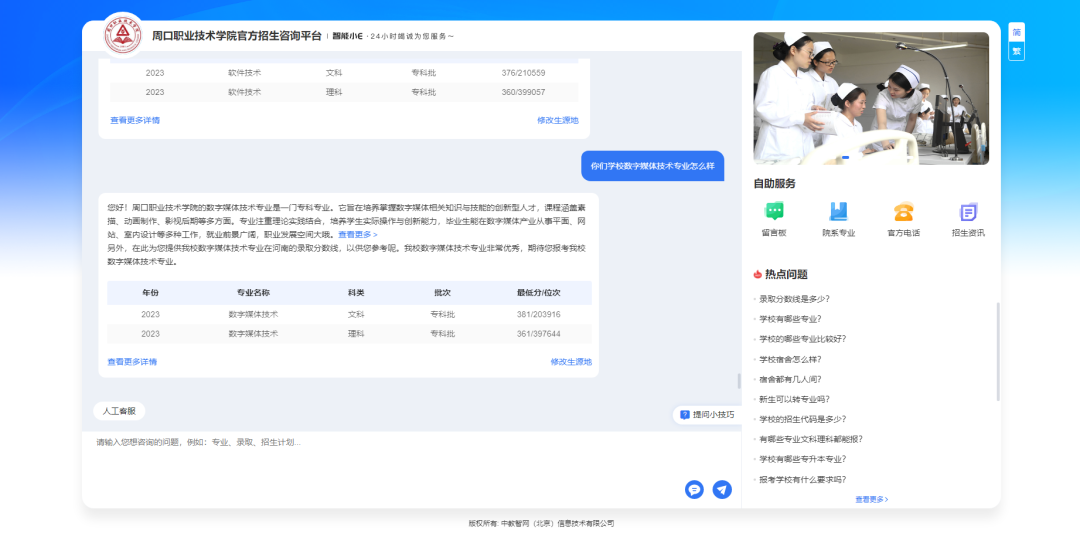Open 人工客服 human support
This screenshot has height=540, width=1080.
coord(119,411)
